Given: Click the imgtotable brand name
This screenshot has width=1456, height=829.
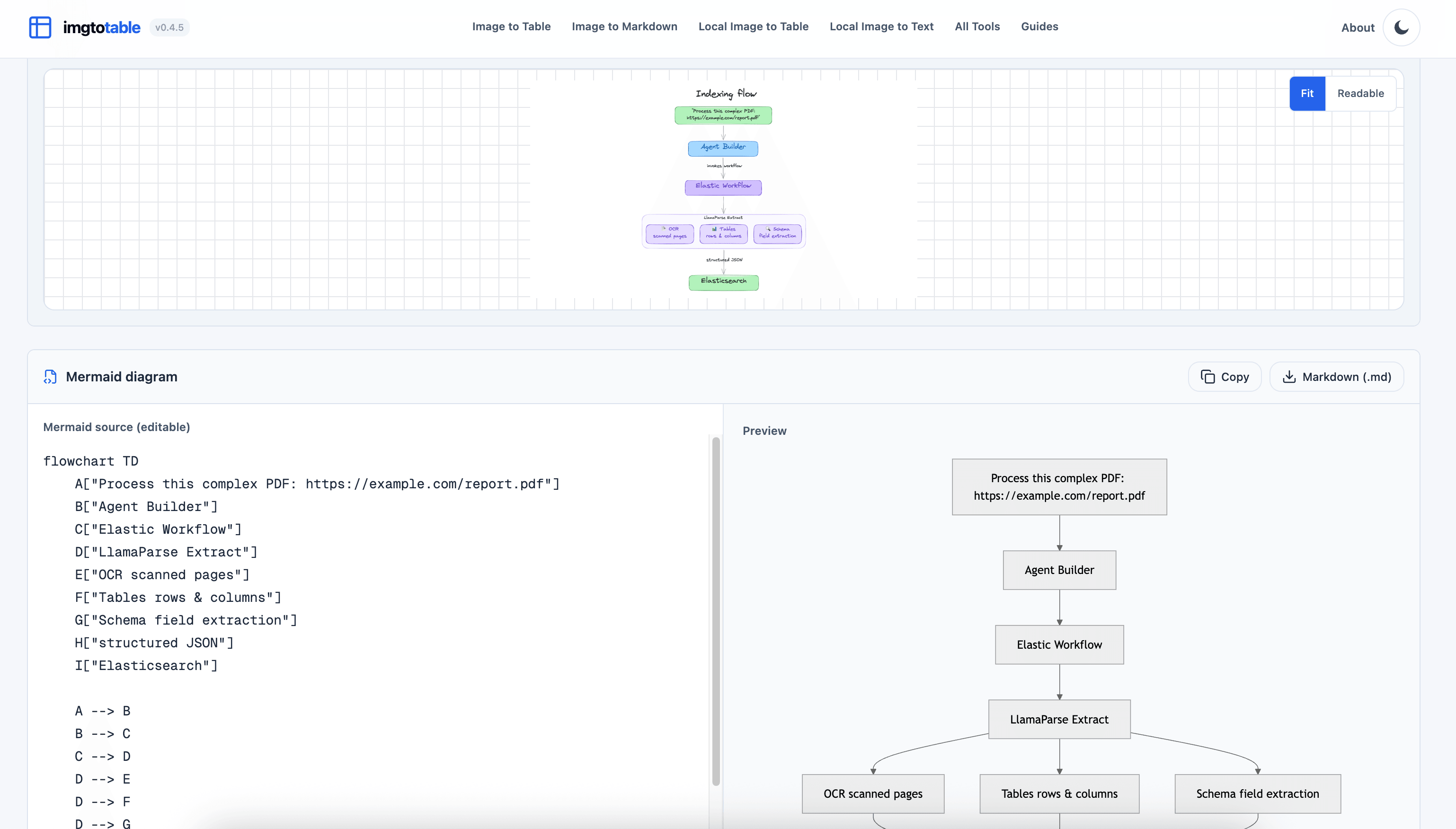Looking at the screenshot, I should pos(101,27).
